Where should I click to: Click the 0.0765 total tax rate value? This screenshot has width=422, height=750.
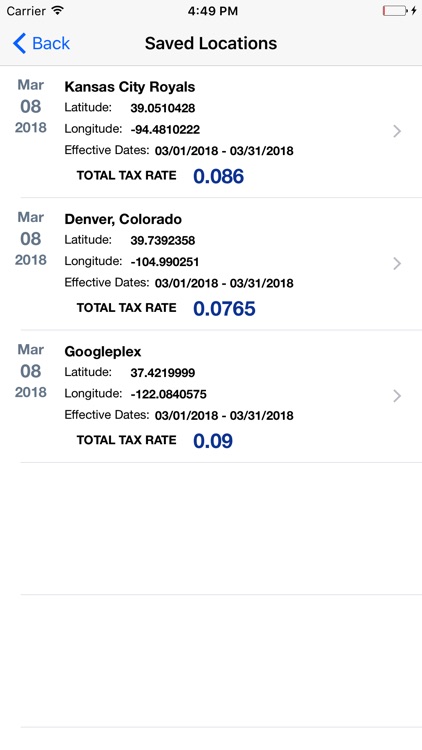point(224,309)
